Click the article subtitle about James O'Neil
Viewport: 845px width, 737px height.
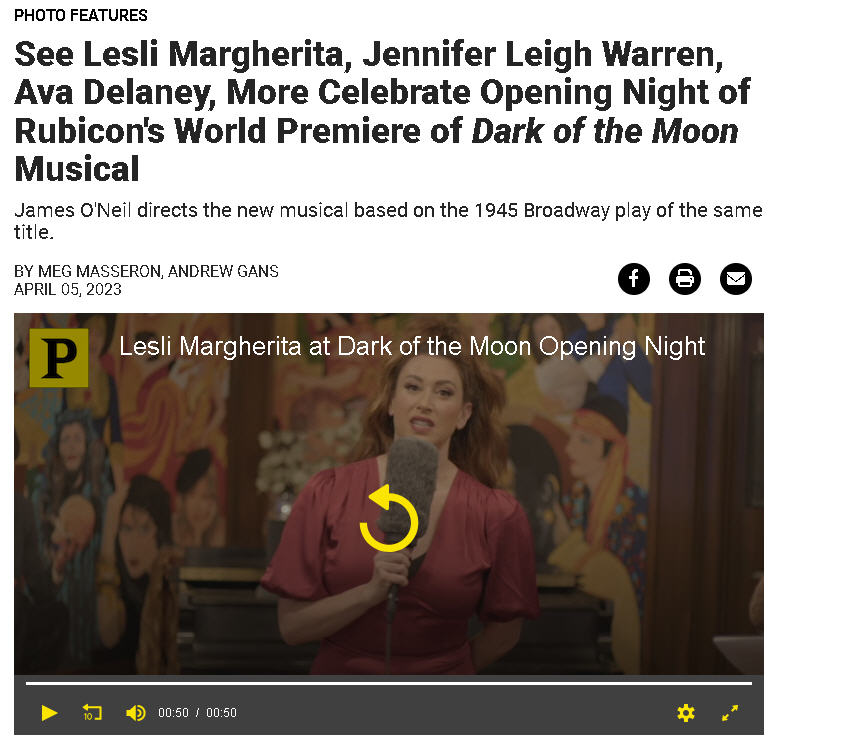coord(388,221)
